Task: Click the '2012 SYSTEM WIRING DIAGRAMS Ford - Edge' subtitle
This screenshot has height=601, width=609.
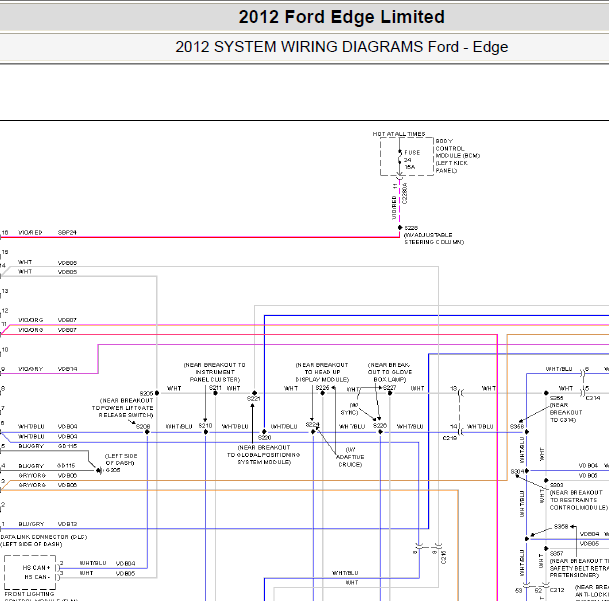Action: pyautogui.click(x=341, y=47)
